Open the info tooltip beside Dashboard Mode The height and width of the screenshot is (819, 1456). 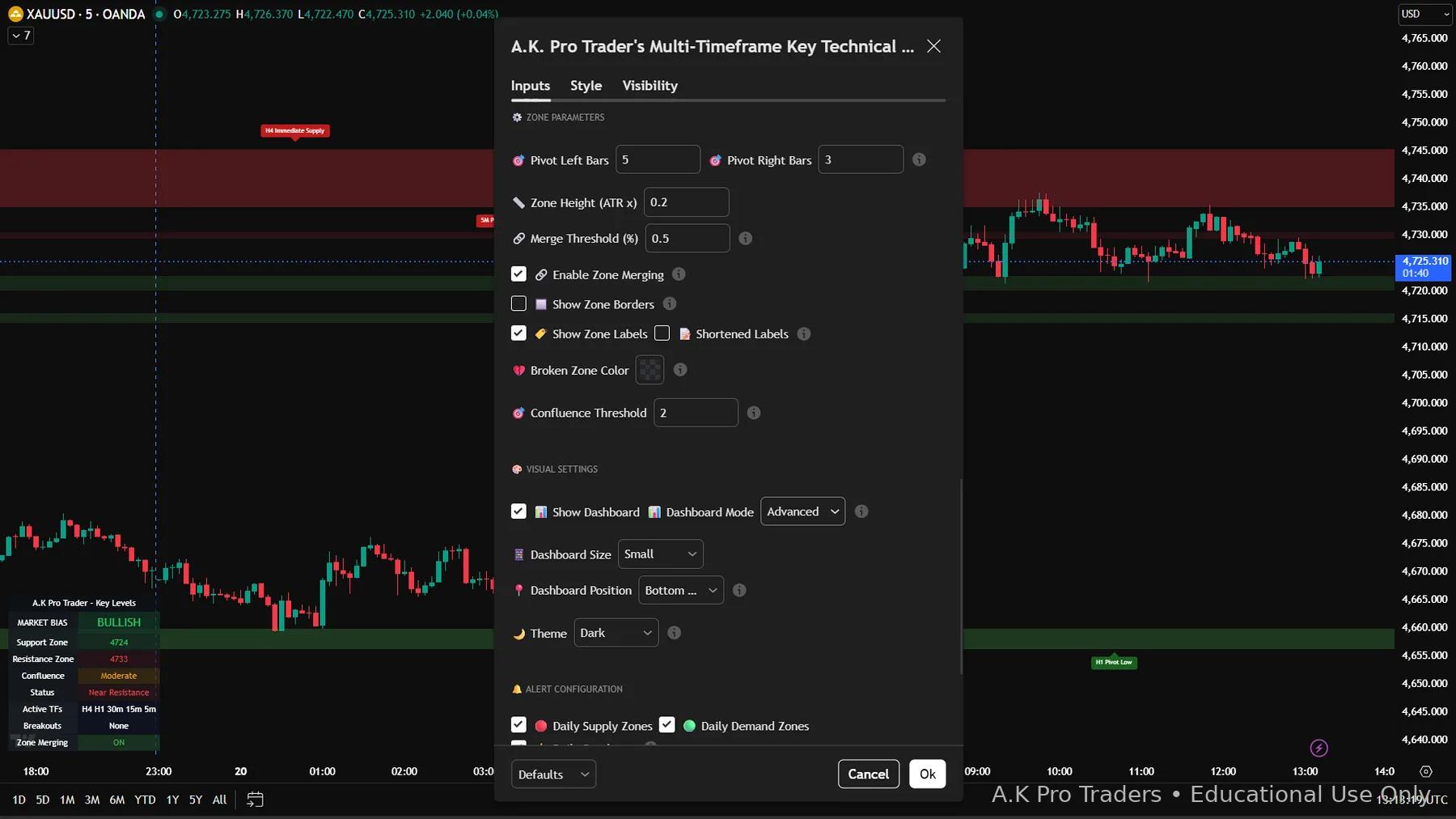pyautogui.click(x=861, y=511)
